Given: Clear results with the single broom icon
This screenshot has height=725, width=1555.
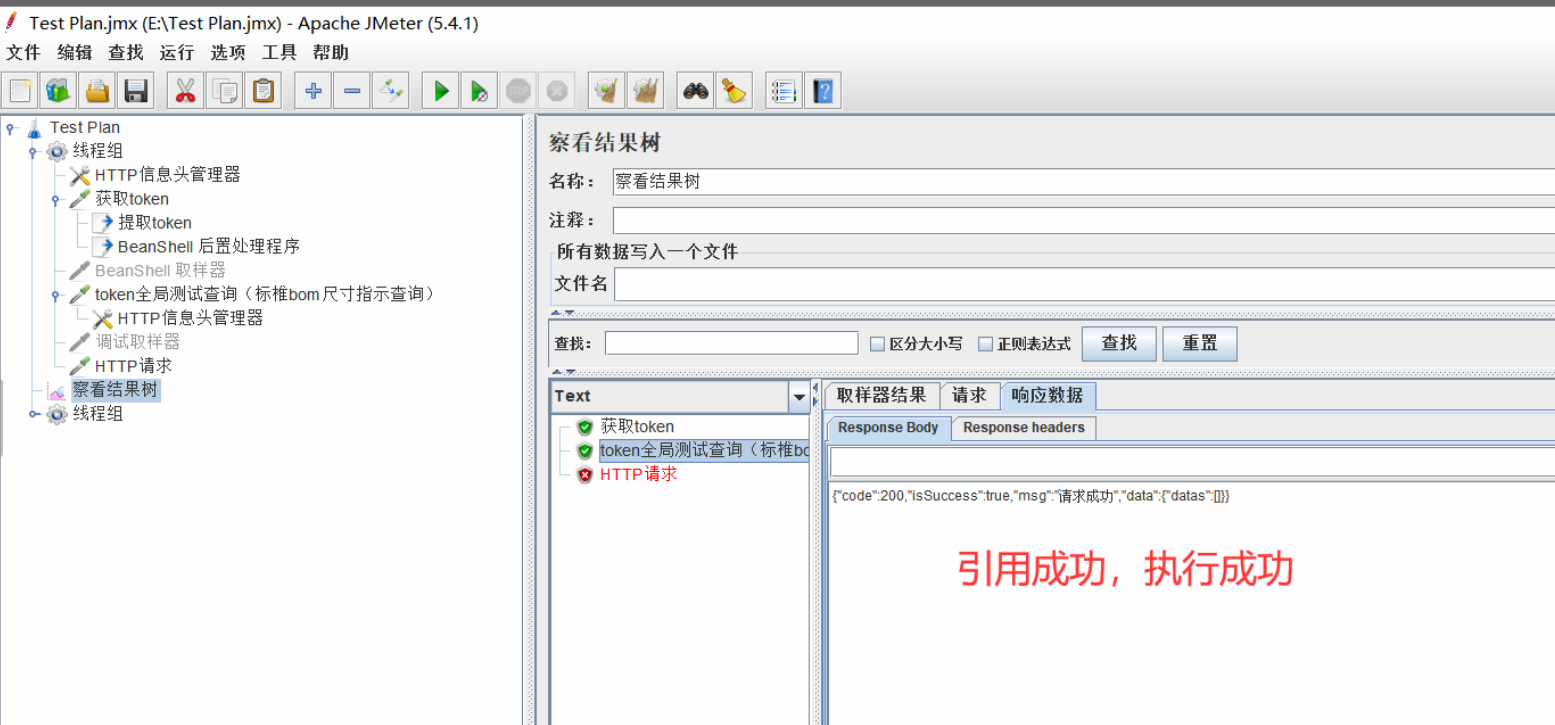Looking at the screenshot, I should click(606, 91).
